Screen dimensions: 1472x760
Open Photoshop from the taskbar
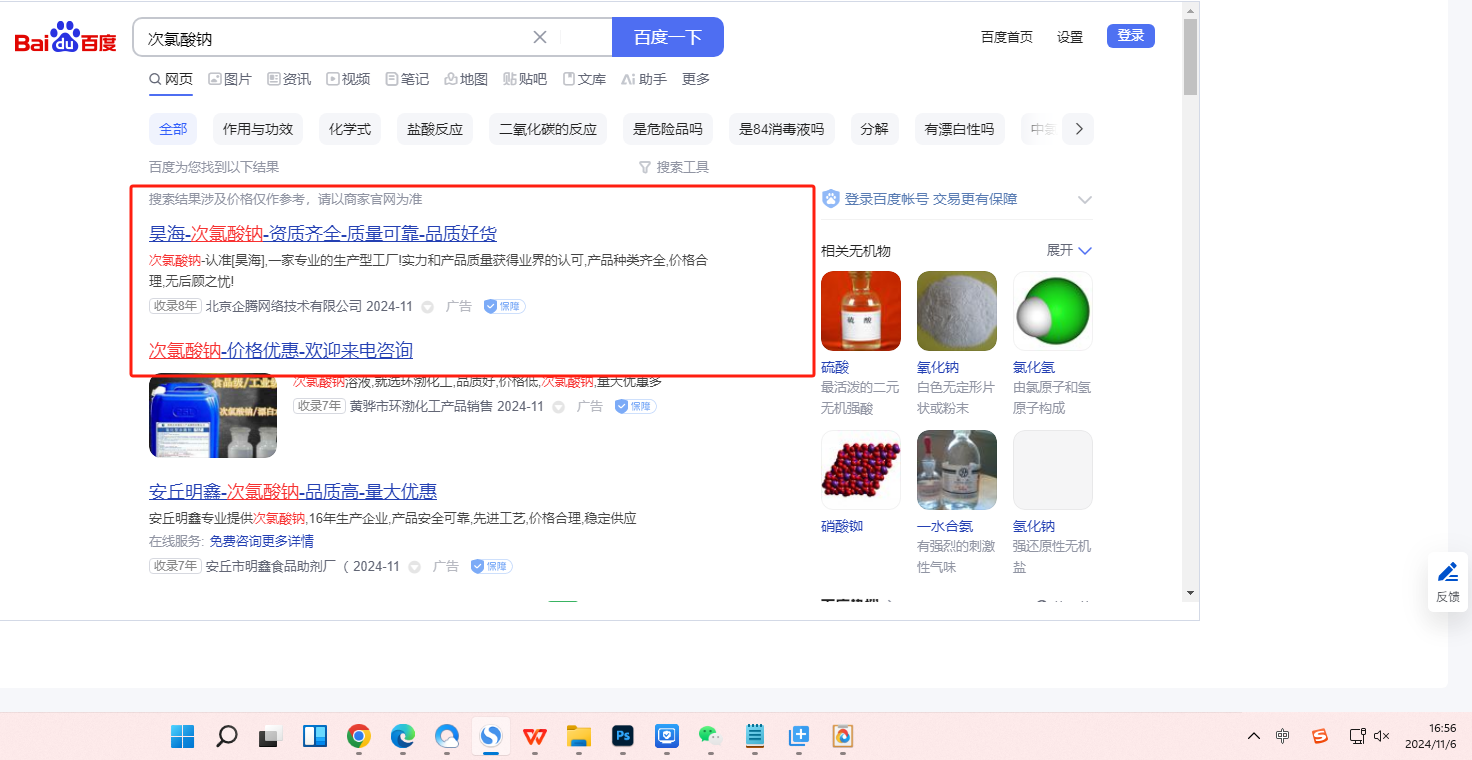click(x=623, y=737)
